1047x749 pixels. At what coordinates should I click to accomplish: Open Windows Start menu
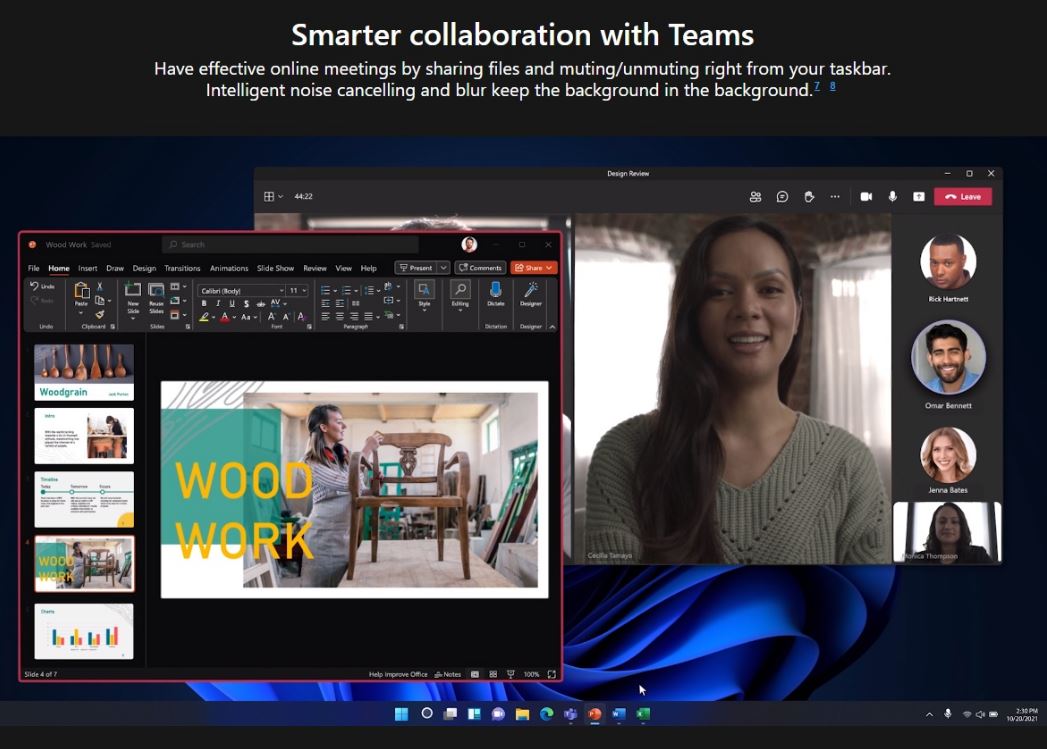point(401,714)
